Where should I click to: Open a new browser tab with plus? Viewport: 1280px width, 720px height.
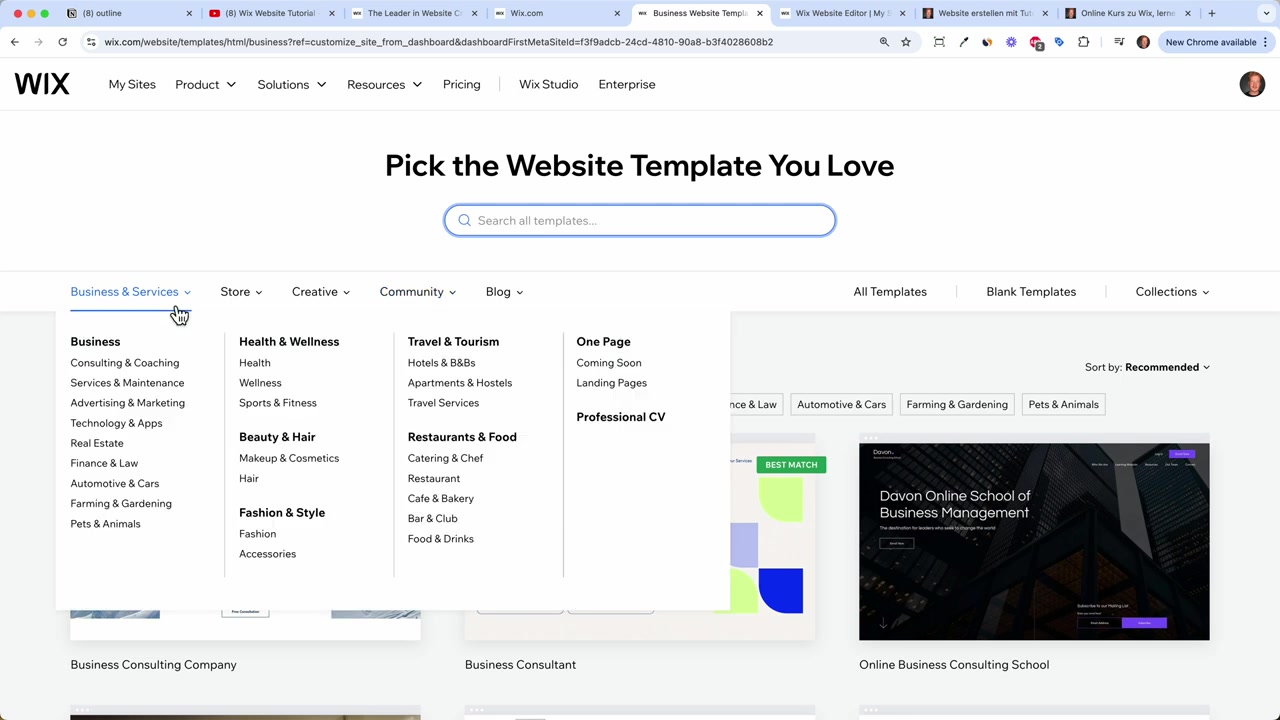(x=1211, y=13)
